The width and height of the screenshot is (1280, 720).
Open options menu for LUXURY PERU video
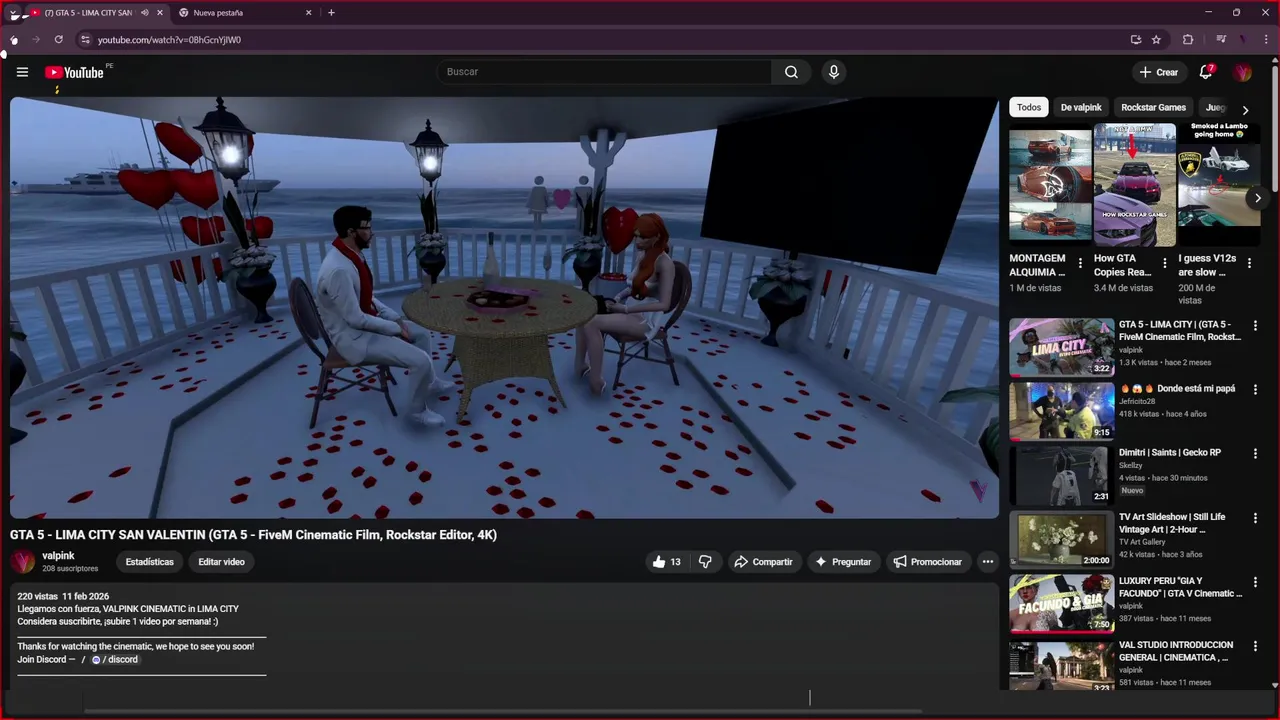(x=1255, y=582)
